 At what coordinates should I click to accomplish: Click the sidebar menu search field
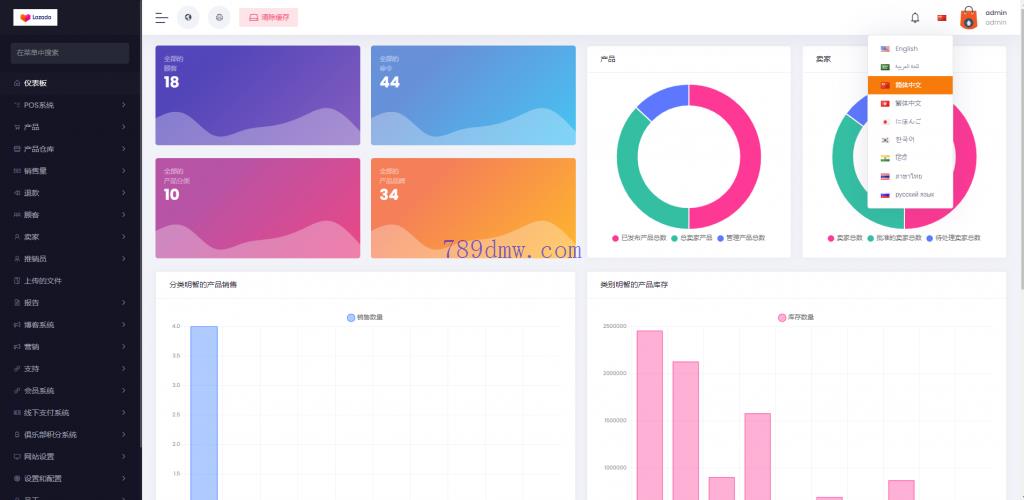[x=70, y=52]
